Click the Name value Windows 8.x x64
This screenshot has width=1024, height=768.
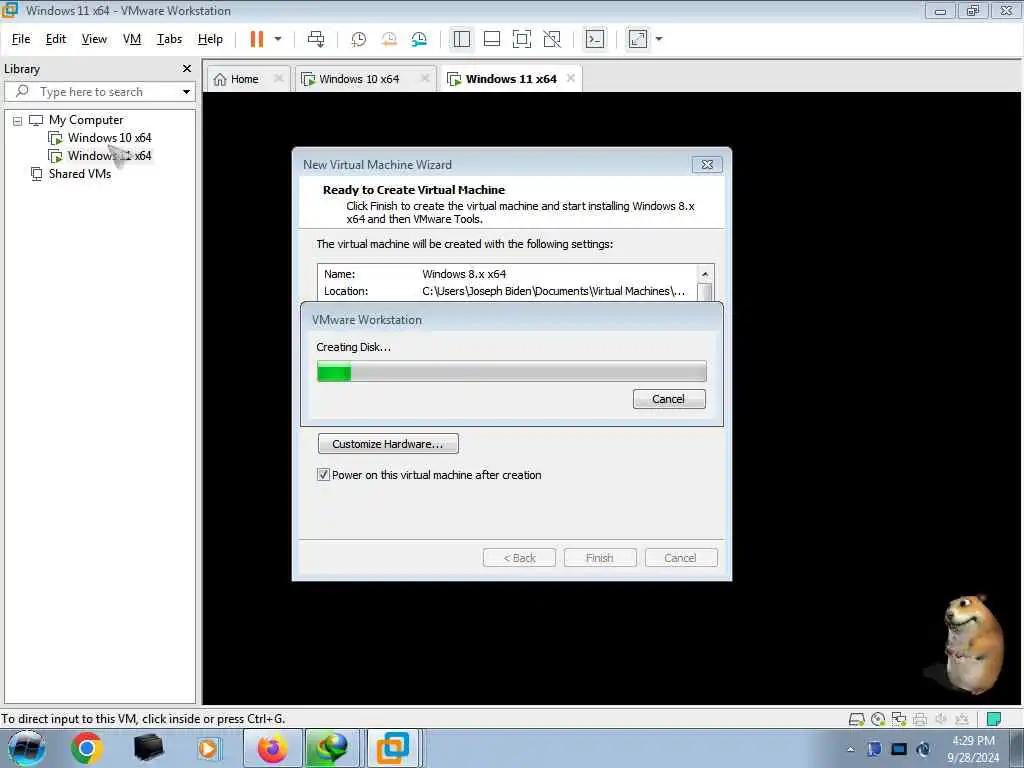(x=464, y=274)
